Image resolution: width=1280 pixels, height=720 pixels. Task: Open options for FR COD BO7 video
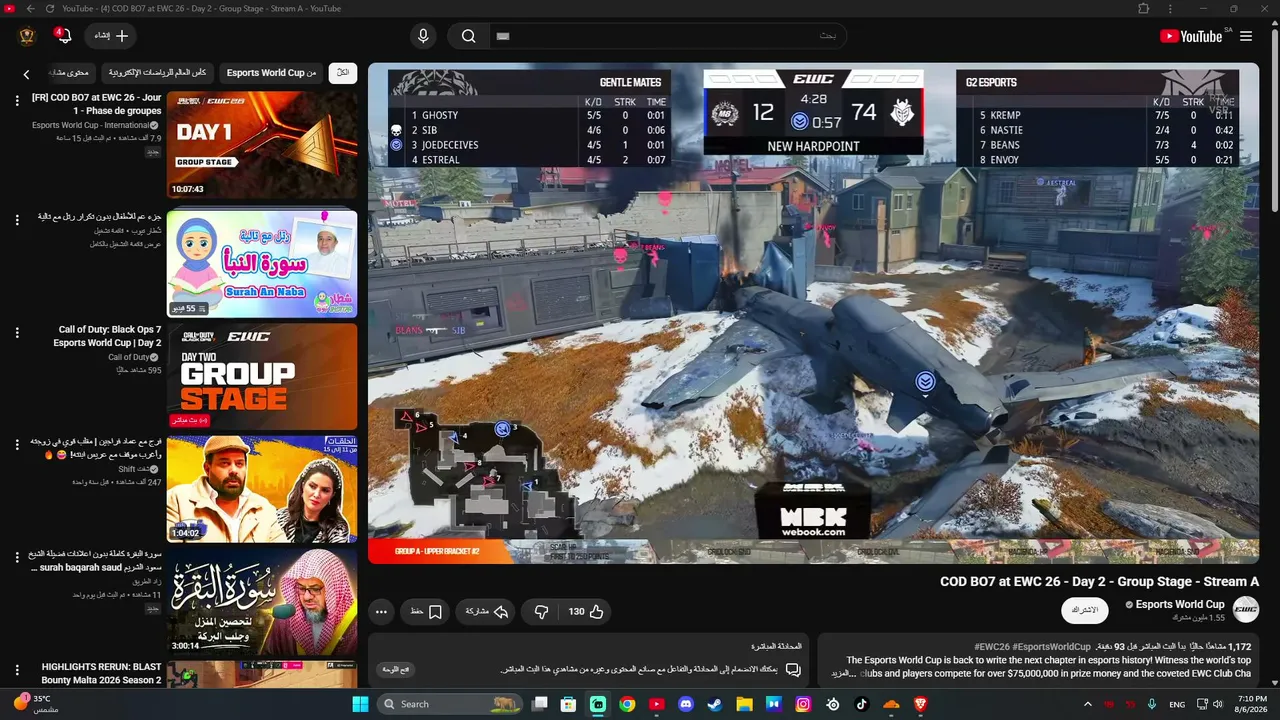click(x=16, y=100)
